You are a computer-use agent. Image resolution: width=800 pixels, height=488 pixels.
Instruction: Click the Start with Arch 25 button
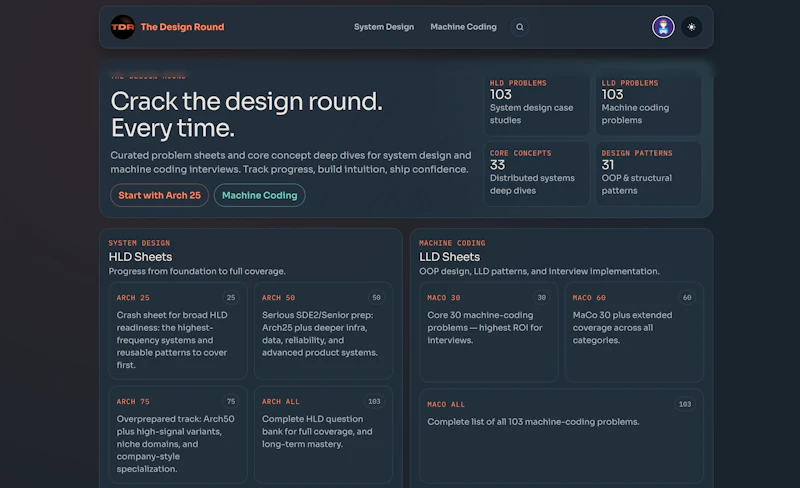(x=159, y=195)
